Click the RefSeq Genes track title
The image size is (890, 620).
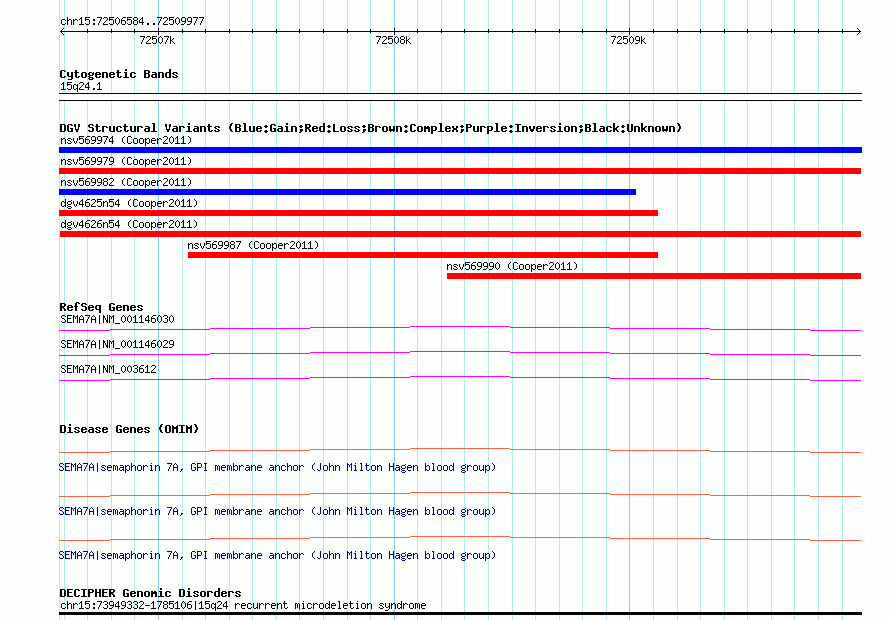pos(101,307)
